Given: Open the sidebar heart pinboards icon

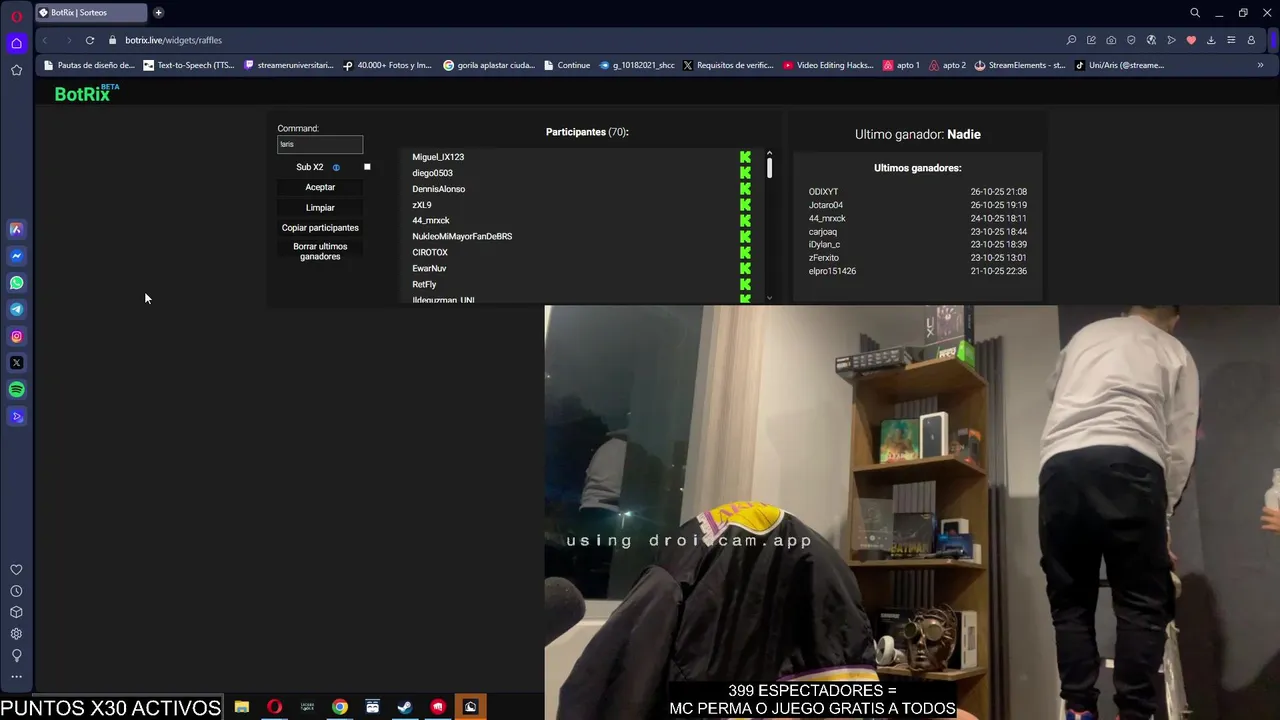Looking at the screenshot, I should point(16,570).
